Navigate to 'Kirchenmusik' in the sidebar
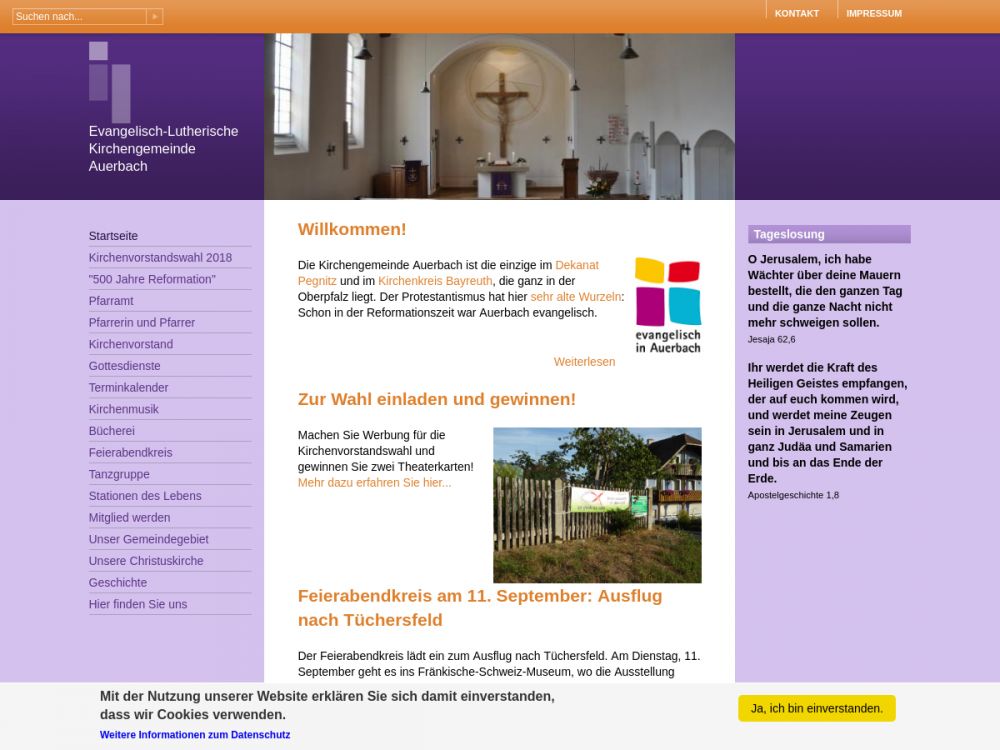1000x750 pixels. tap(123, 409)
